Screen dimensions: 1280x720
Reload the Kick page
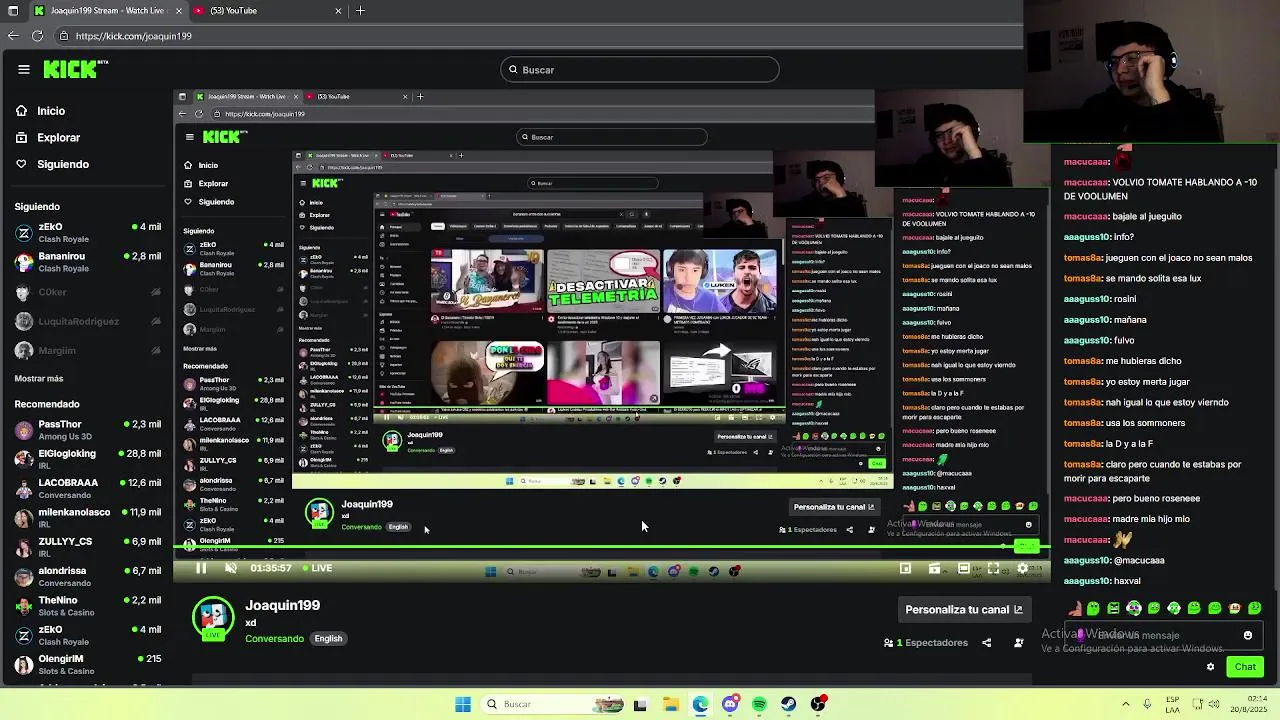click(x=37, y=36)
